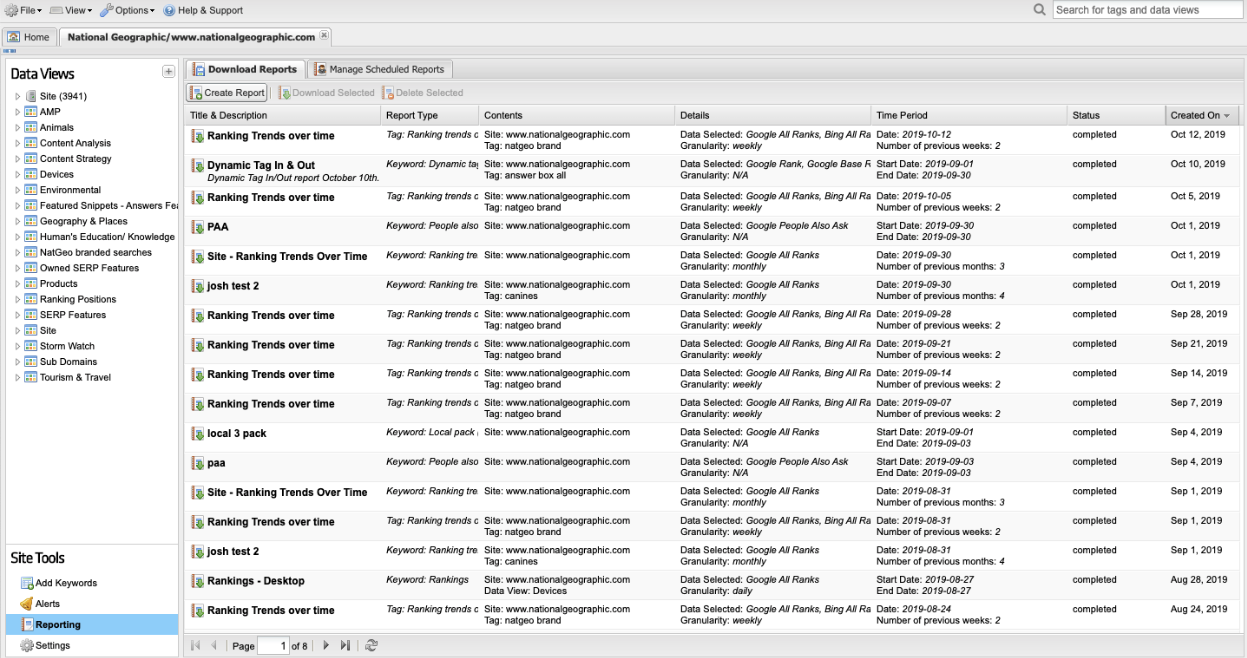The width and height of the screenshot is (1247, 658).
Task: Open Help & Support
Action: tap(203, 10)
